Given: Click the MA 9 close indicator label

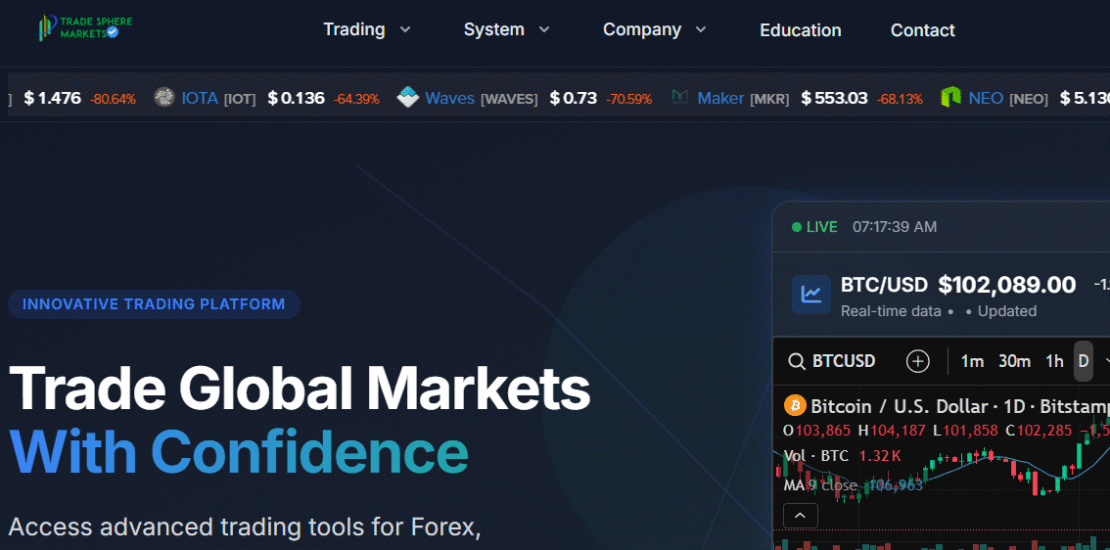Looking at the screenshot, I should pos(820,486).
